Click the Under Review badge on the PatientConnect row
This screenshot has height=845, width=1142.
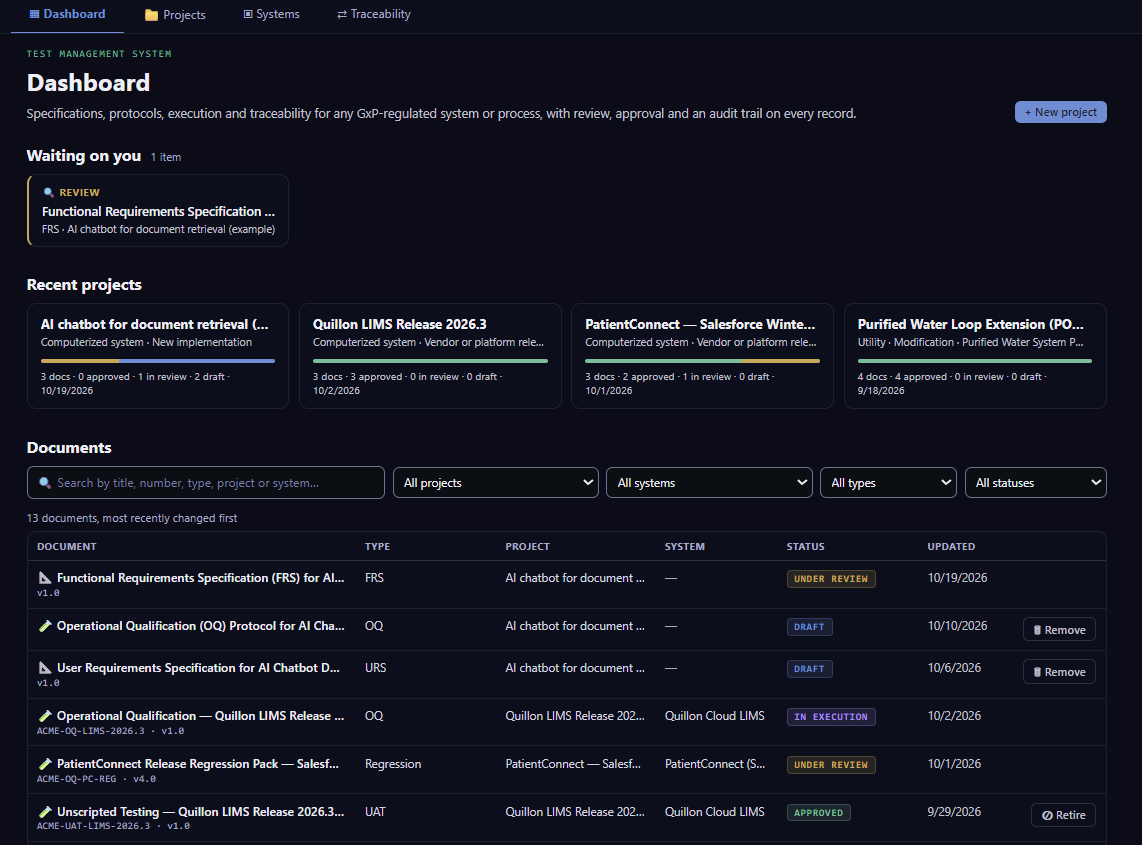point(831,766)
